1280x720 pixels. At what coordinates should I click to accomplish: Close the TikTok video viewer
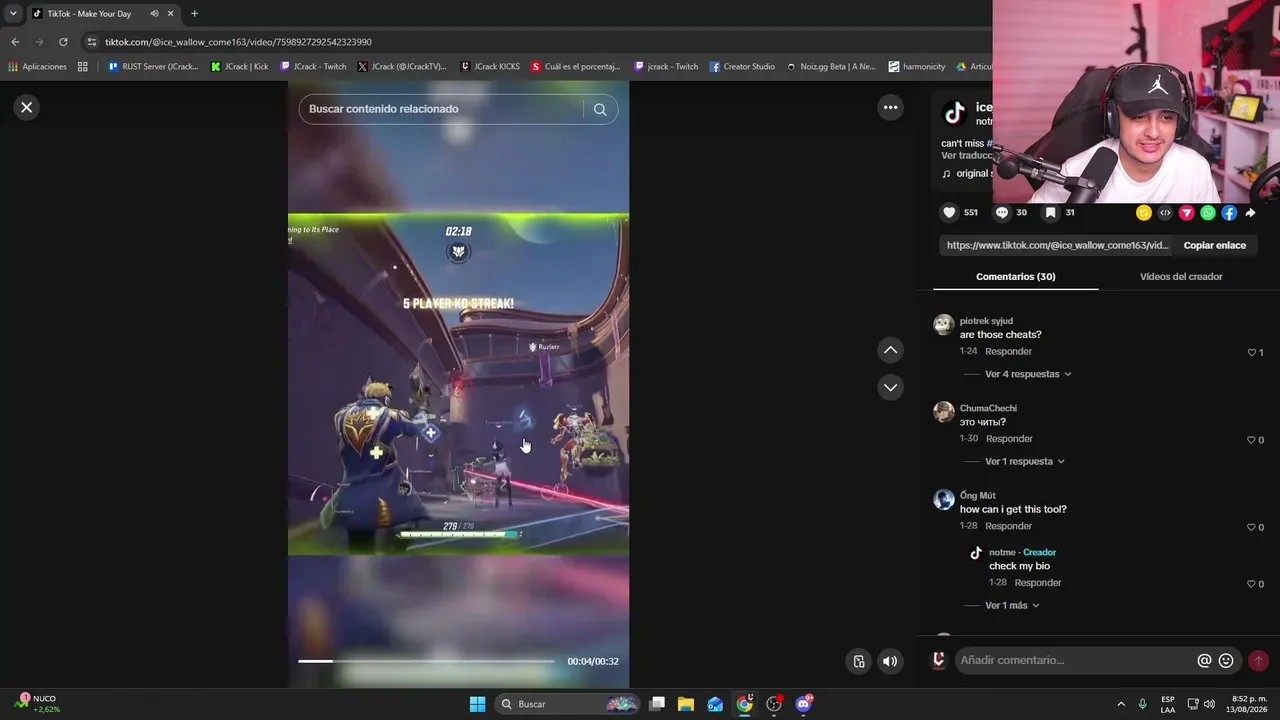[27, 107]
